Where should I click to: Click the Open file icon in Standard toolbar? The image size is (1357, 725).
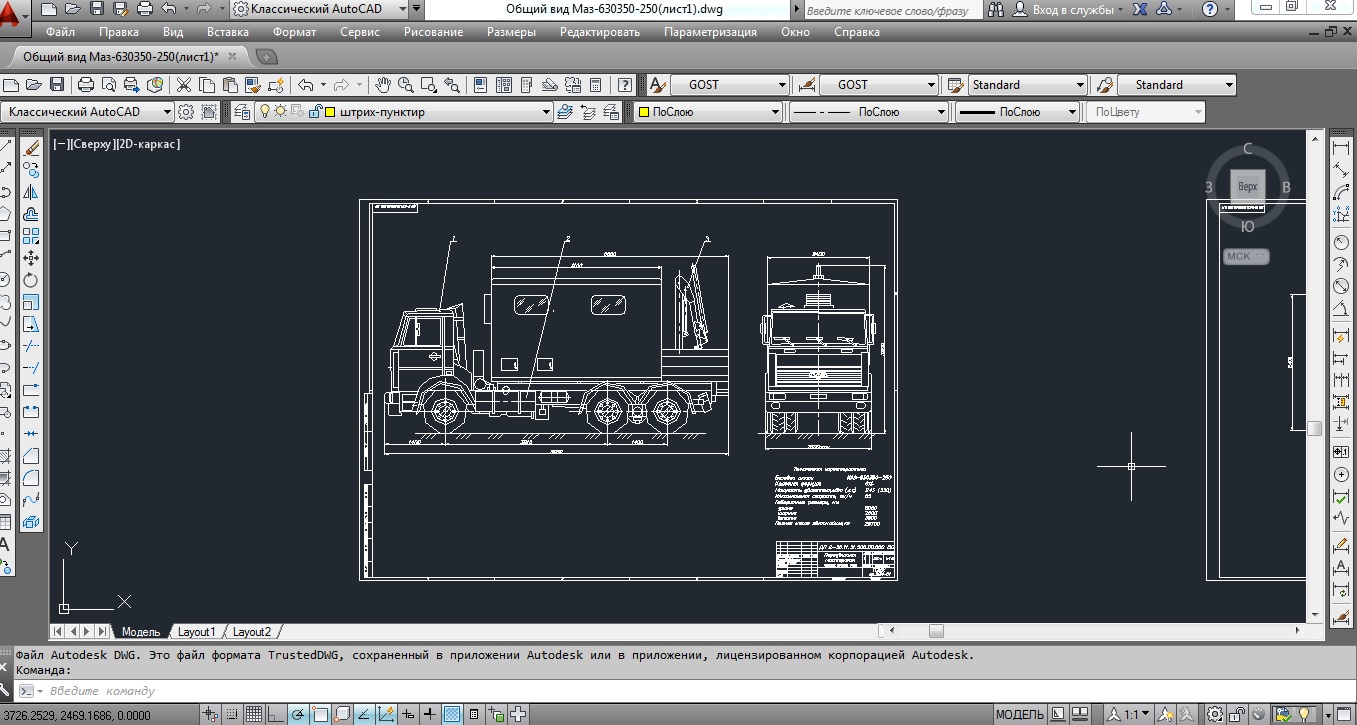point(33,85)
